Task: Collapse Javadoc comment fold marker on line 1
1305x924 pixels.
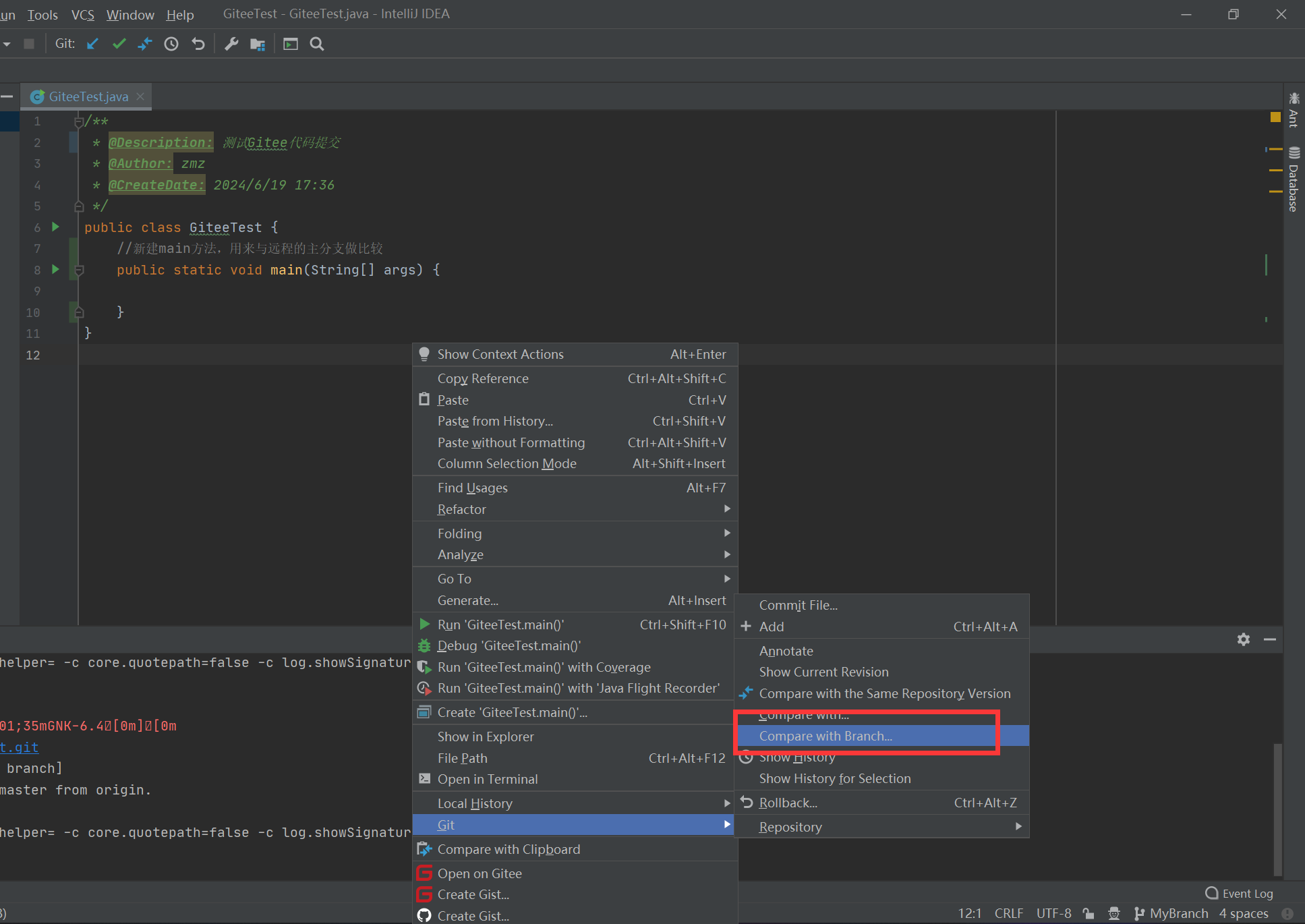Action: (79, 121)
